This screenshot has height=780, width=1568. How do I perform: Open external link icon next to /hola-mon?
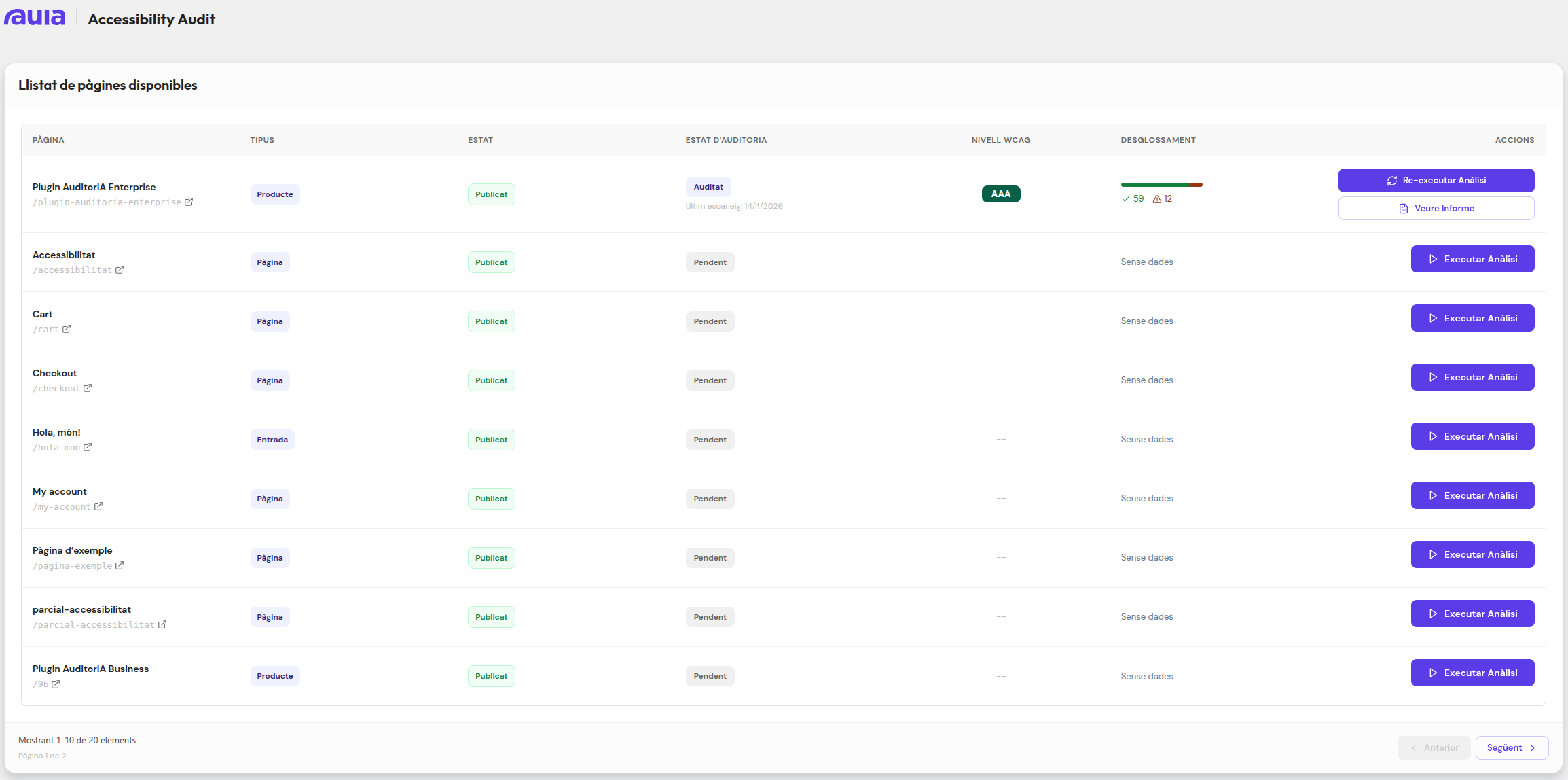[x=88, y=447]
